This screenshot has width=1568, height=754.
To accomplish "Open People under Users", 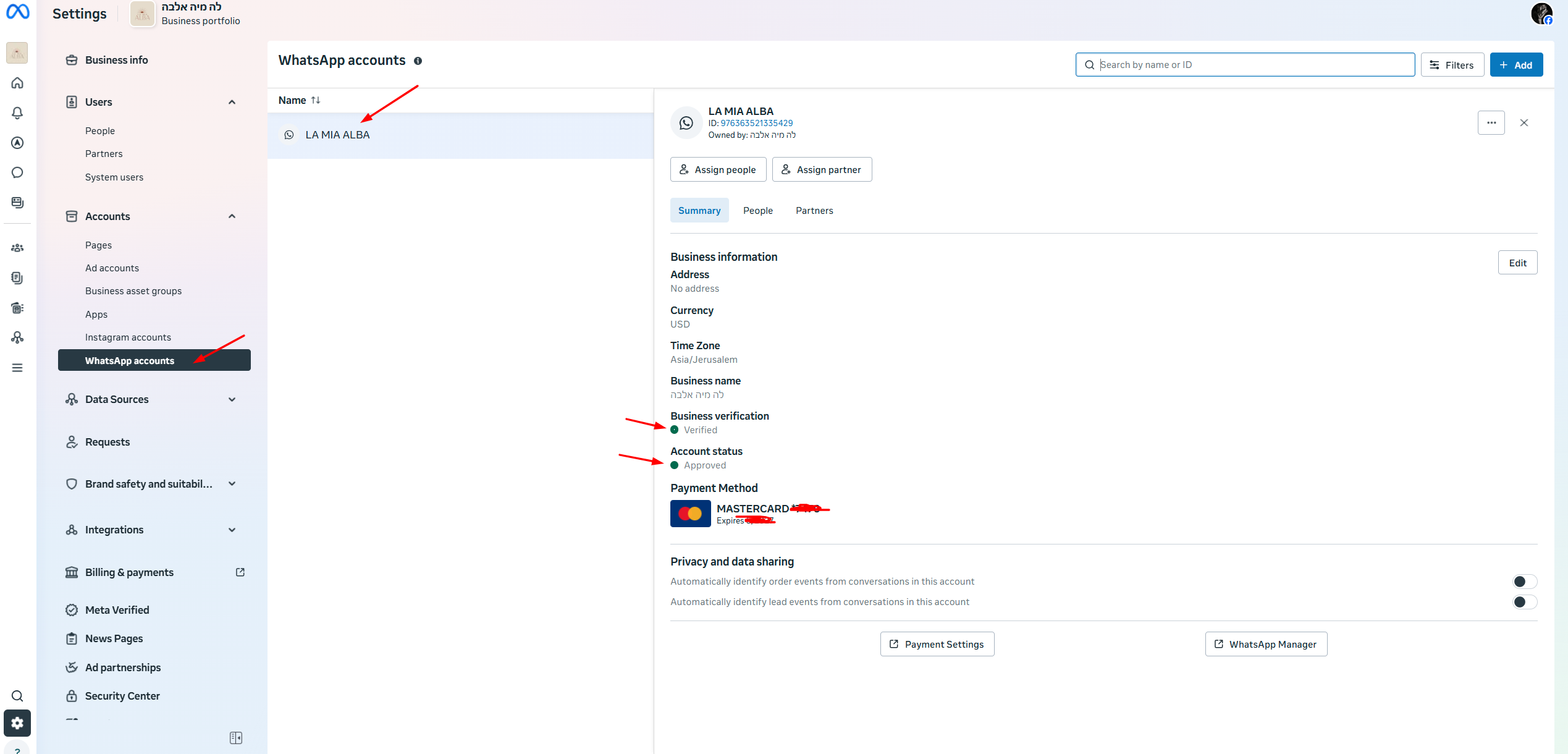I will click(x=100, y=131).
